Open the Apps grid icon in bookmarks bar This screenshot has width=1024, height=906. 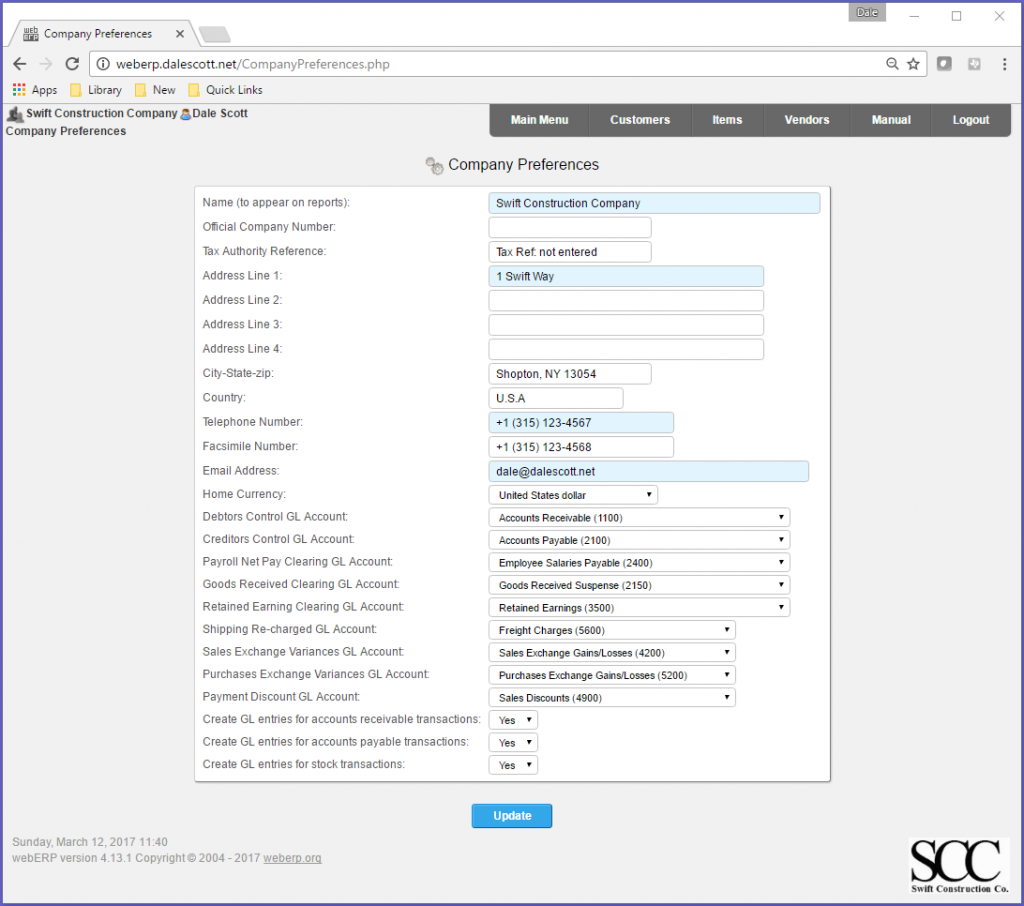pos(19,89)
